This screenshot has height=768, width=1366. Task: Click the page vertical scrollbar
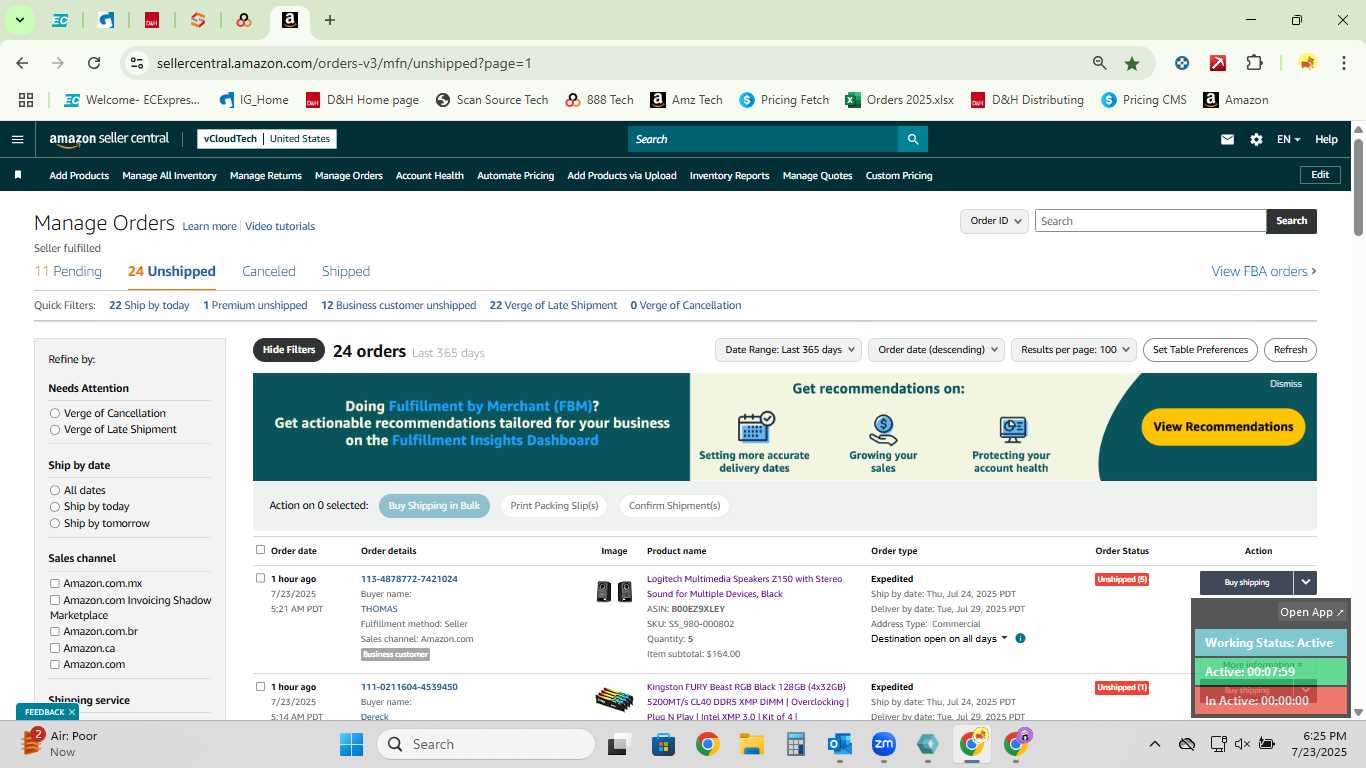1359,187
